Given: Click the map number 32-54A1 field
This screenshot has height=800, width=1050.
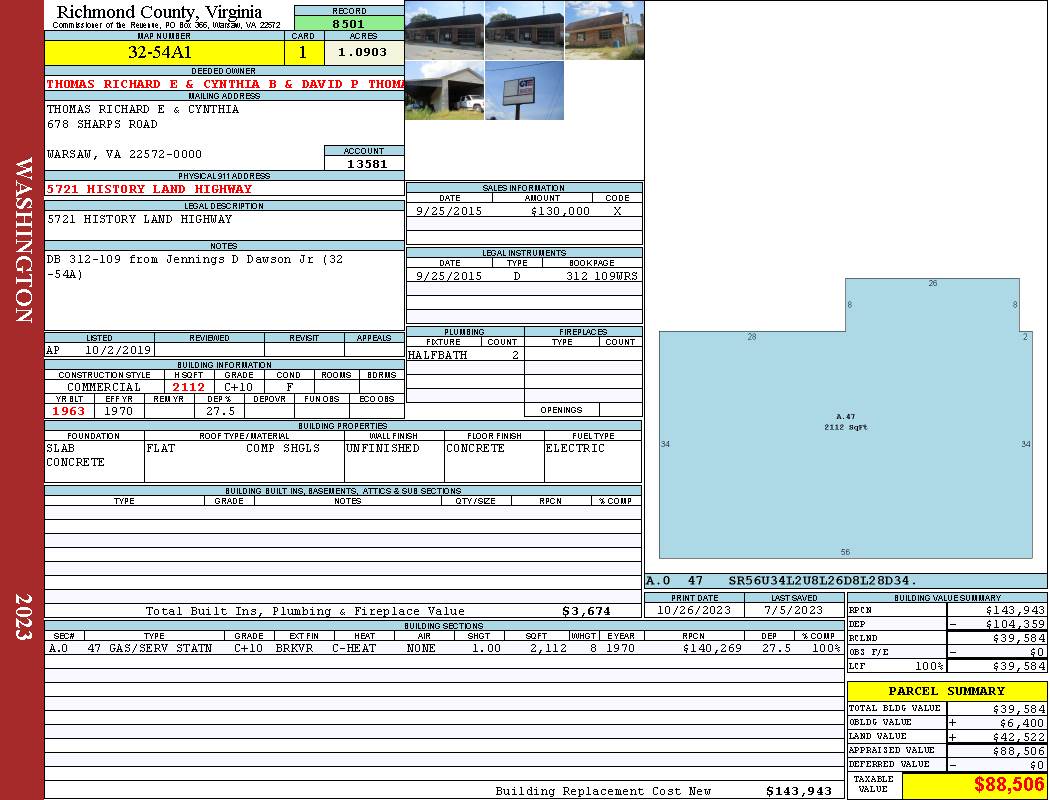Looking at the screenshot, I should [x=164, y=53].
